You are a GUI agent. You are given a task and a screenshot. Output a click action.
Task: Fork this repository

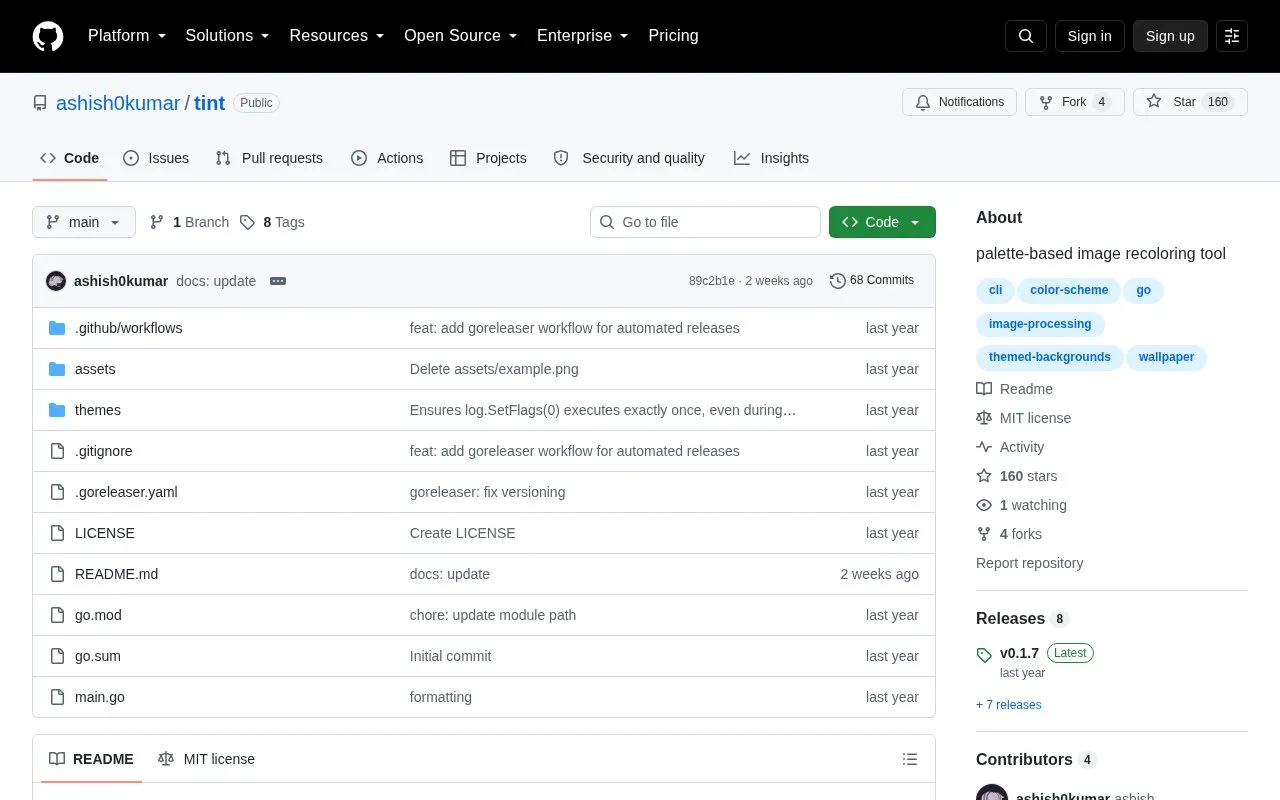[1075, 102]
